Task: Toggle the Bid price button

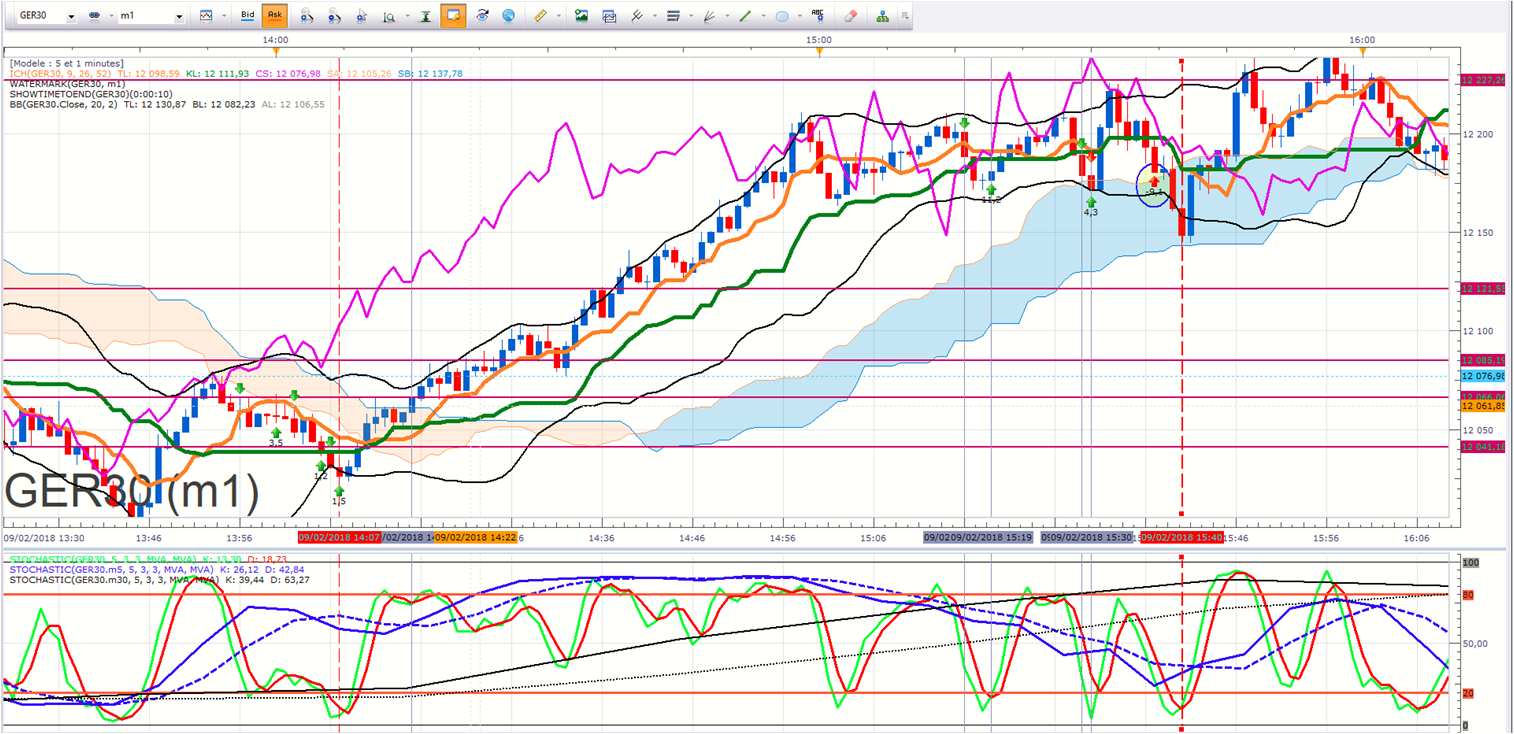Action: (x=247, y=16)
